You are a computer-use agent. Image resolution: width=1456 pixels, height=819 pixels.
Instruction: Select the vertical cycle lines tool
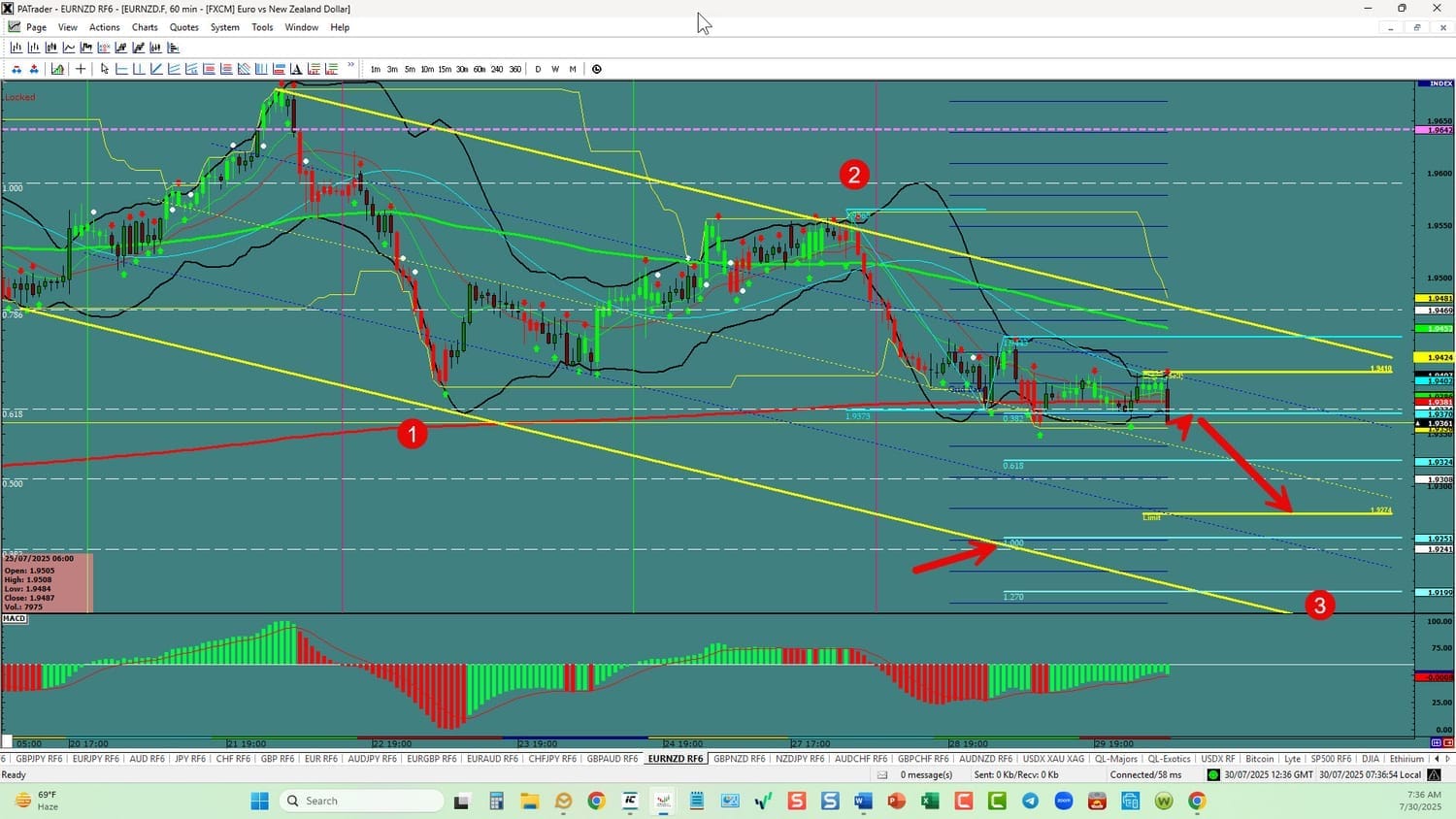[261, 69]
